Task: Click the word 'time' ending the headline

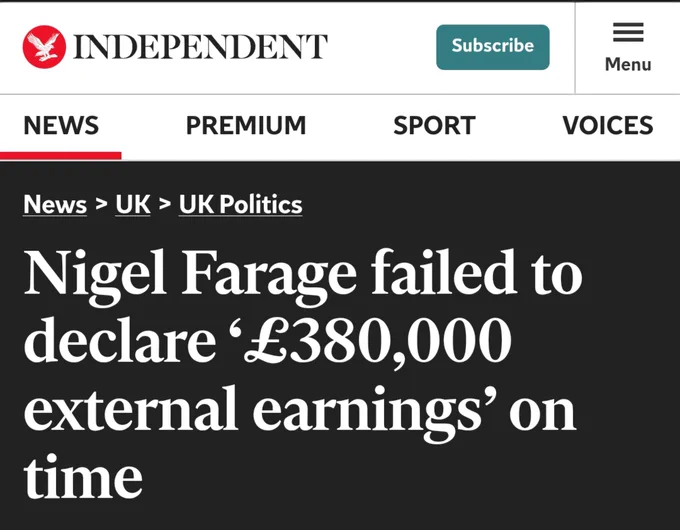Action: coord(83,476)
